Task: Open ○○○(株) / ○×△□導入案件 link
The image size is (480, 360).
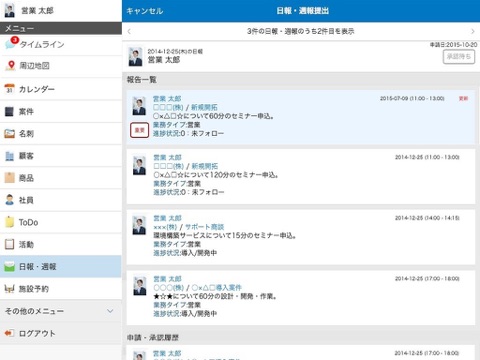Action: click(x=197, y=288)
